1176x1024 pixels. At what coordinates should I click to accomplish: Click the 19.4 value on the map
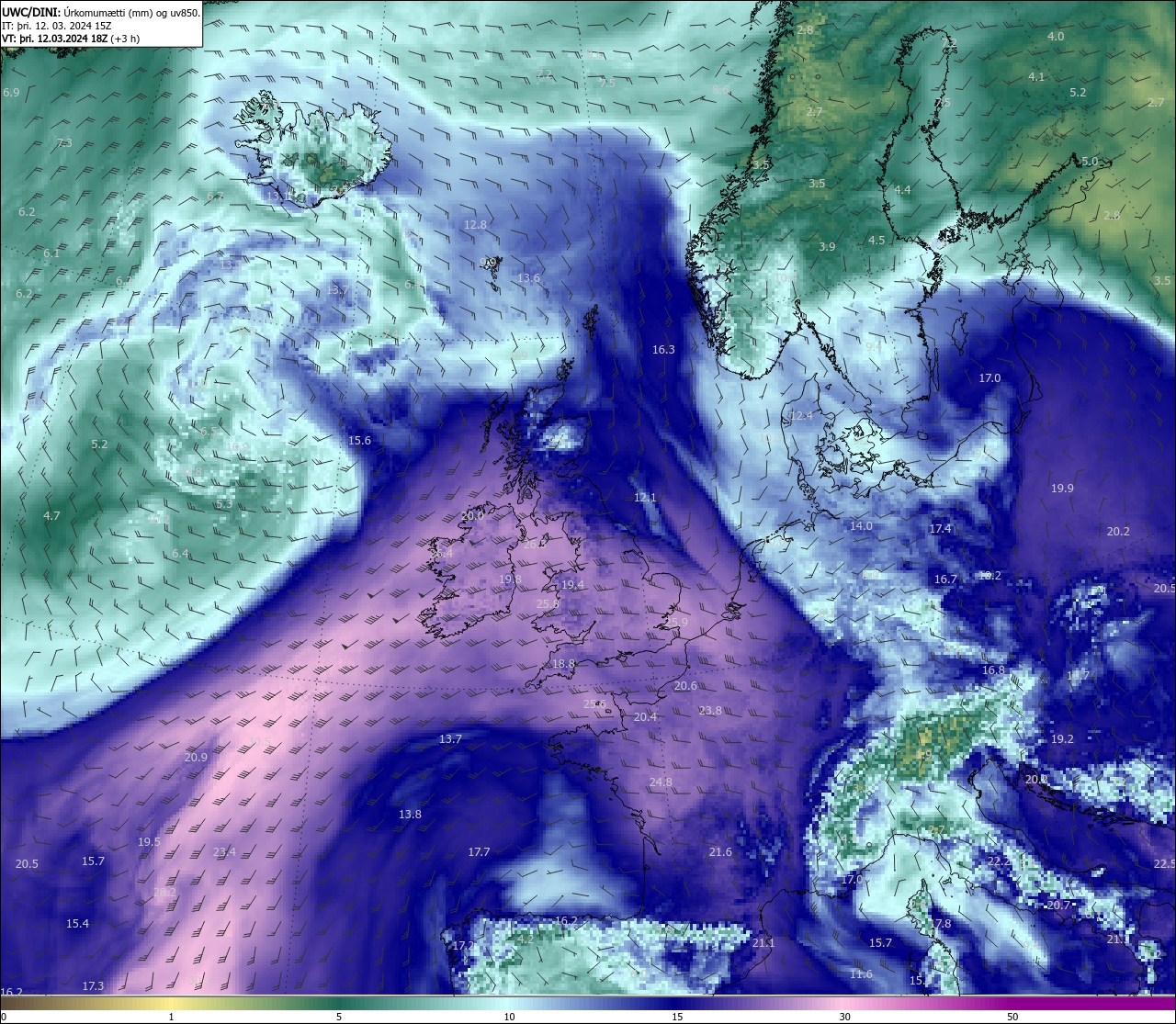(x=572, y=585)
